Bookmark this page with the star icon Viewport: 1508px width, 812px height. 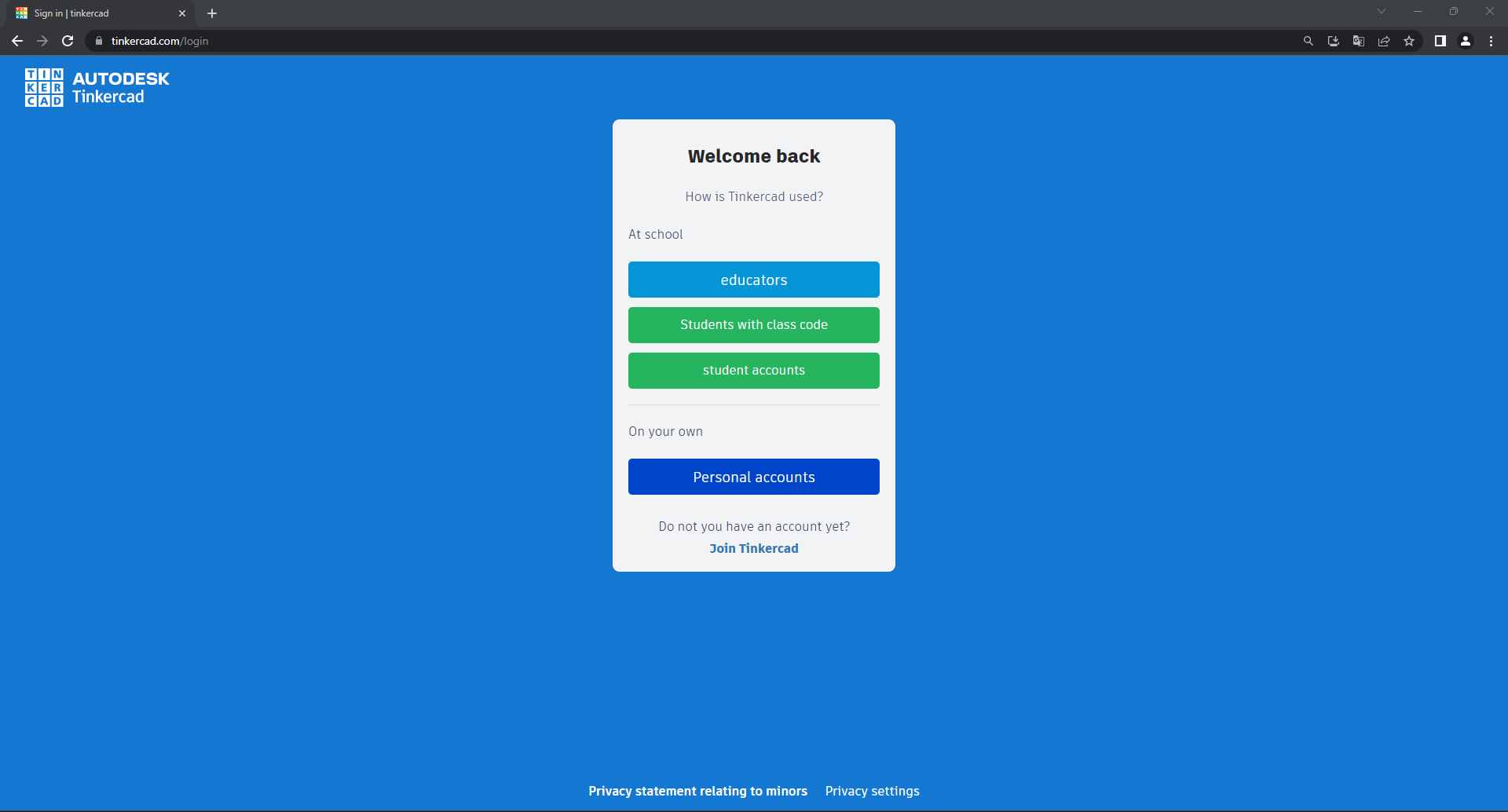[1409, 41]
